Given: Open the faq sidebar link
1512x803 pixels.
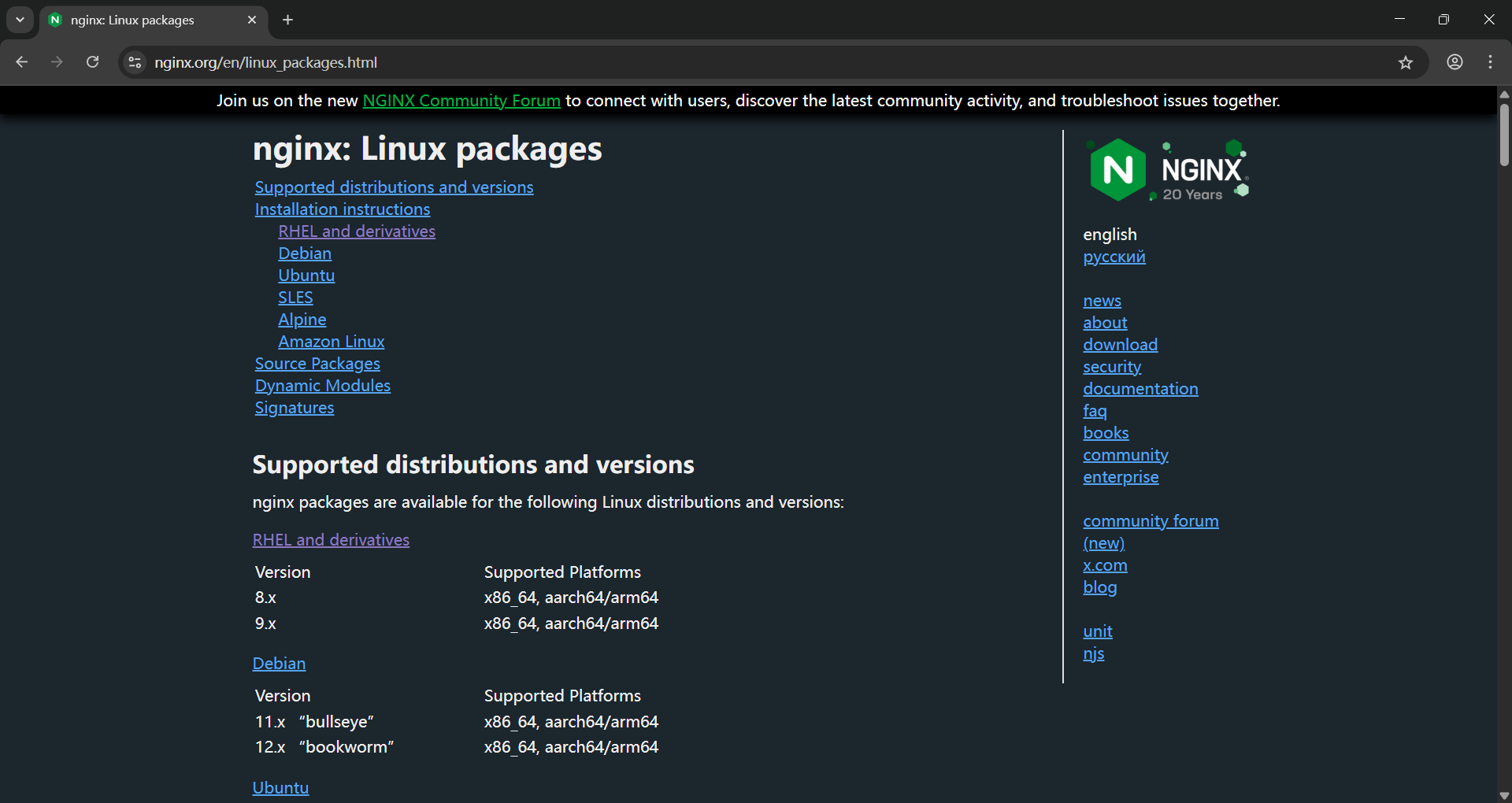Looking at the screenshot, I should coord(1095,411).
